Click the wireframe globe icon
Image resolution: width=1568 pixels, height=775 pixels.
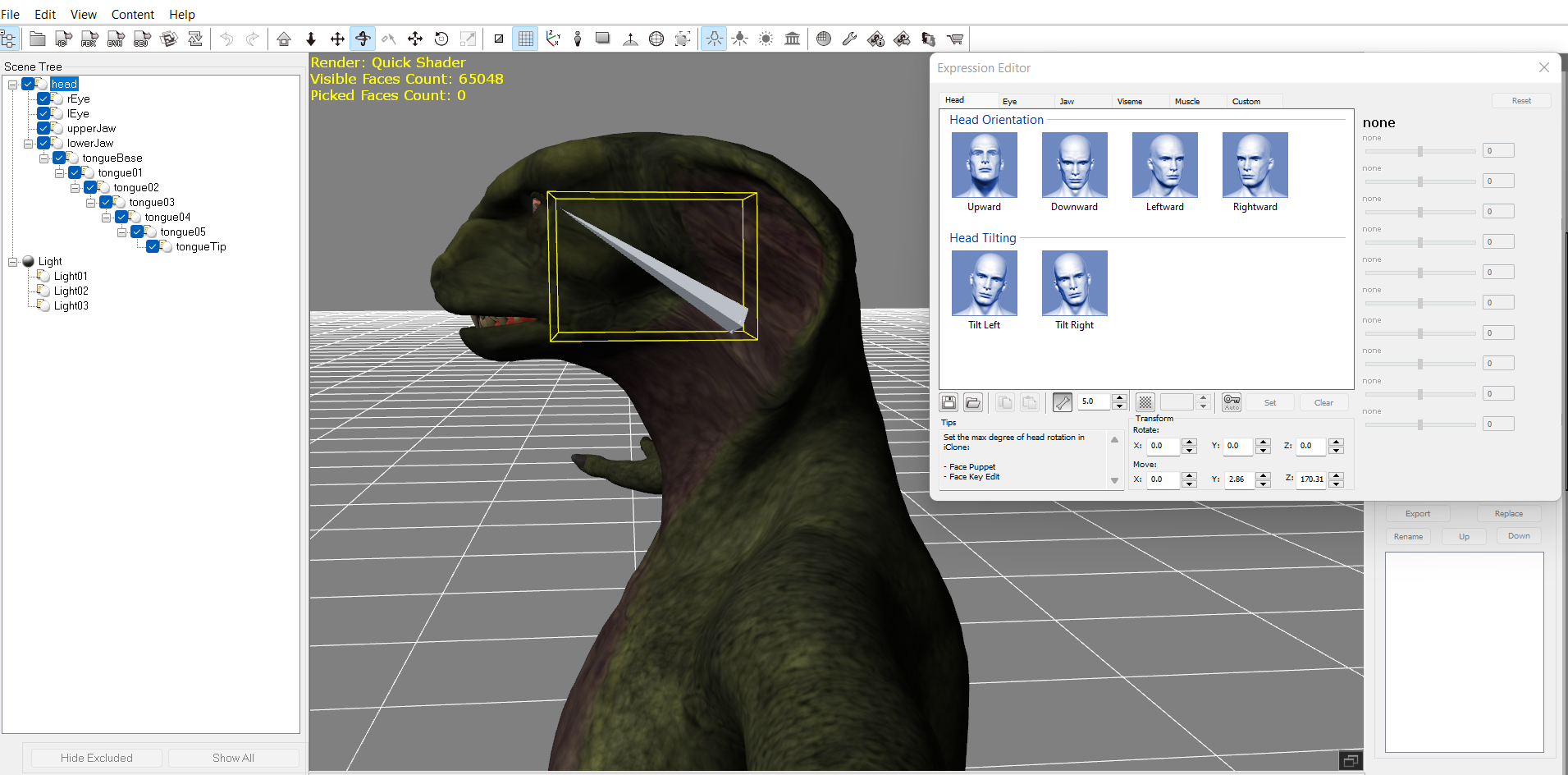click(x=656, y=39)
